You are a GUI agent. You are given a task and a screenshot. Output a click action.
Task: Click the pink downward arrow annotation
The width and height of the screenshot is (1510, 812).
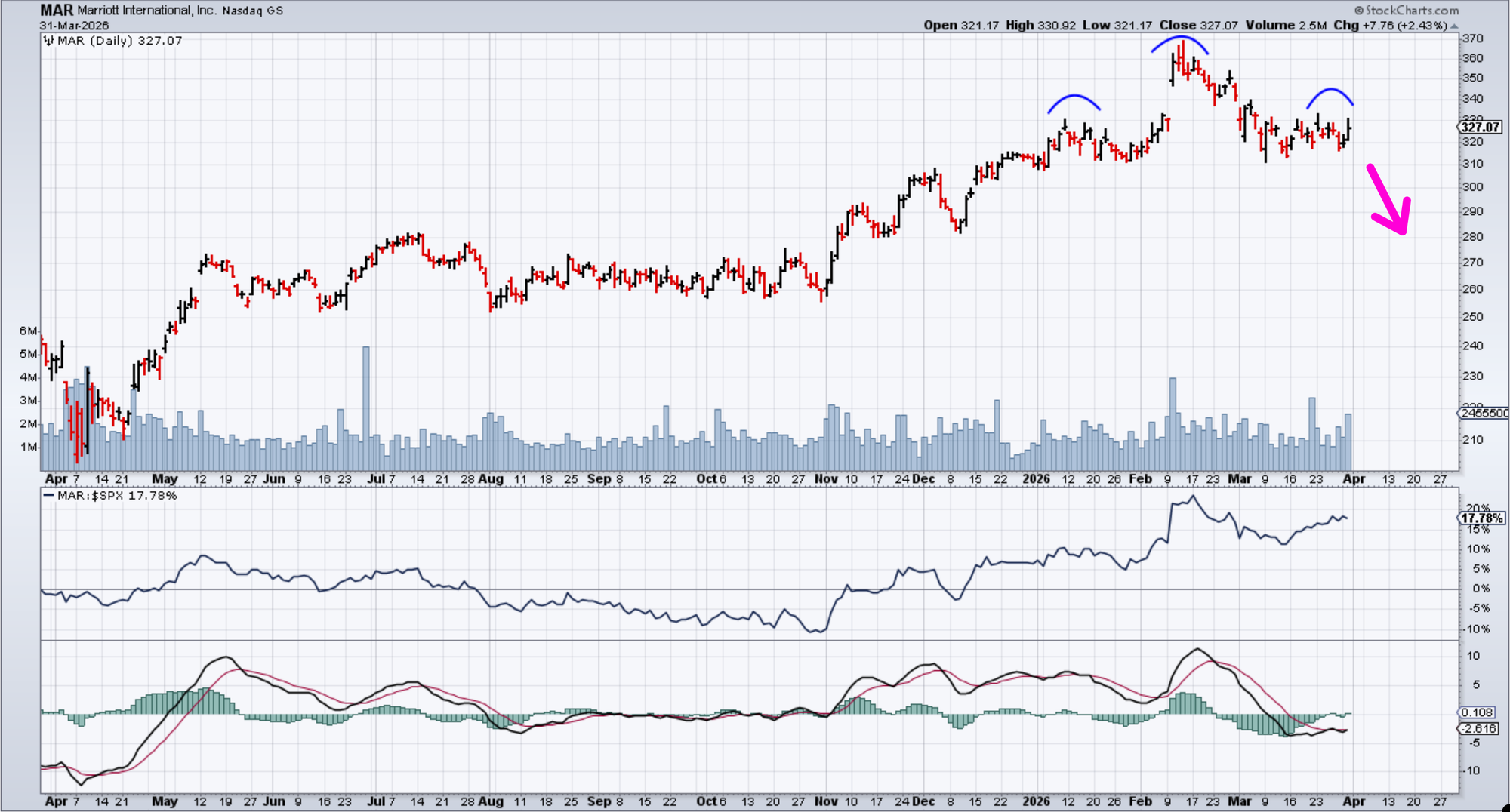click(x=1389, y=200)
